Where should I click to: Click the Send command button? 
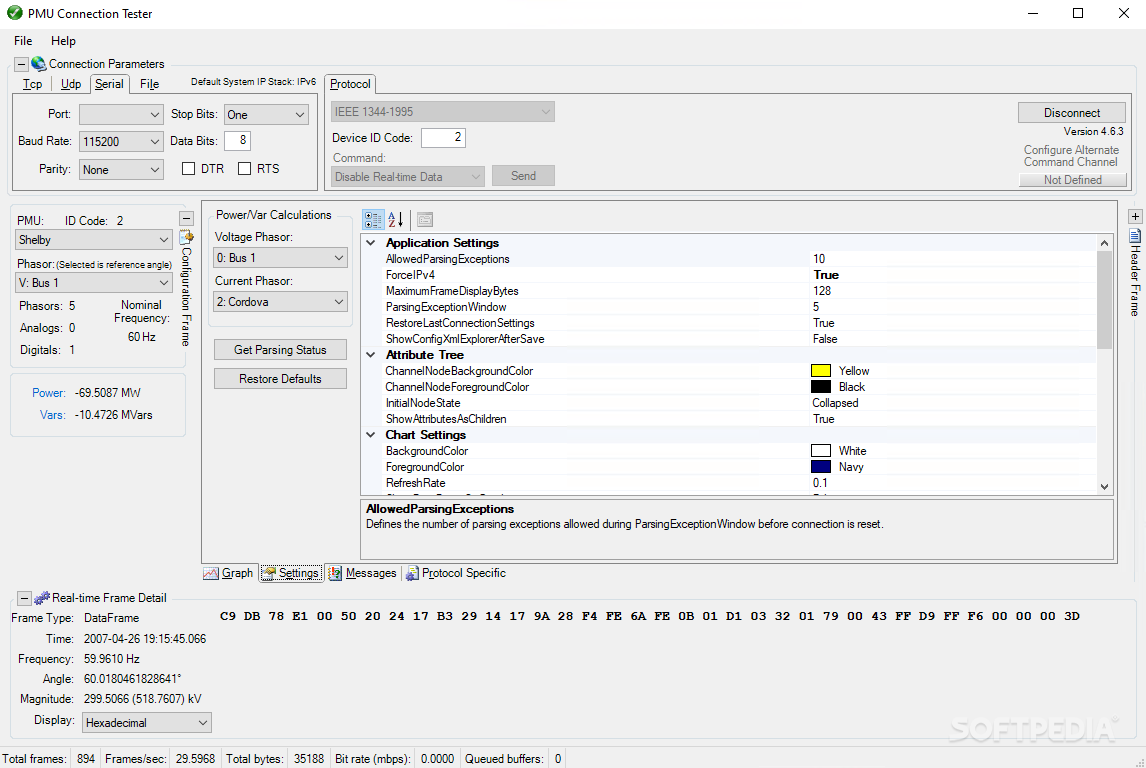pos(523,176)
